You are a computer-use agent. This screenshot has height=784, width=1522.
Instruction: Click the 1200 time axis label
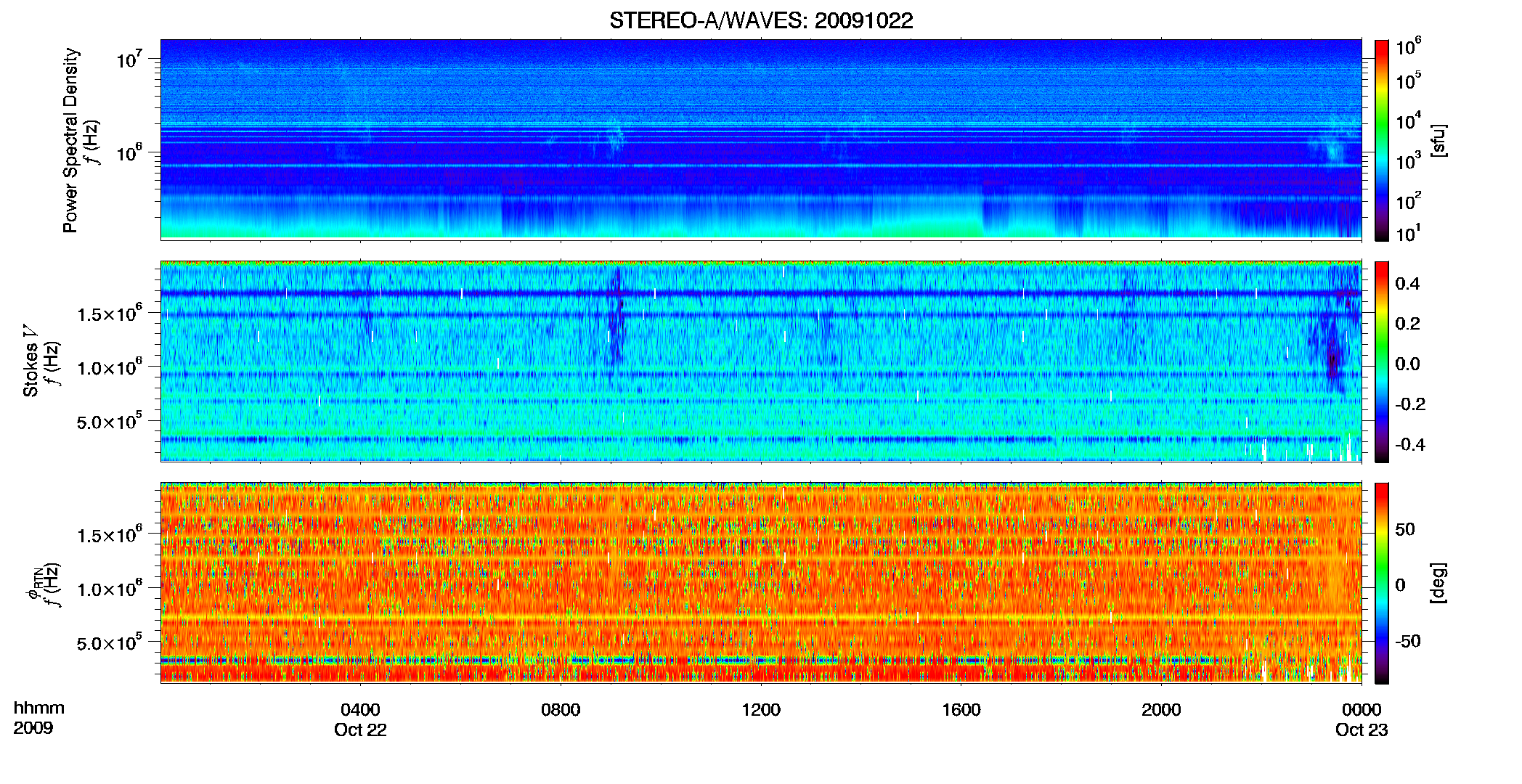pyautogui.click(x=761, y=709)
